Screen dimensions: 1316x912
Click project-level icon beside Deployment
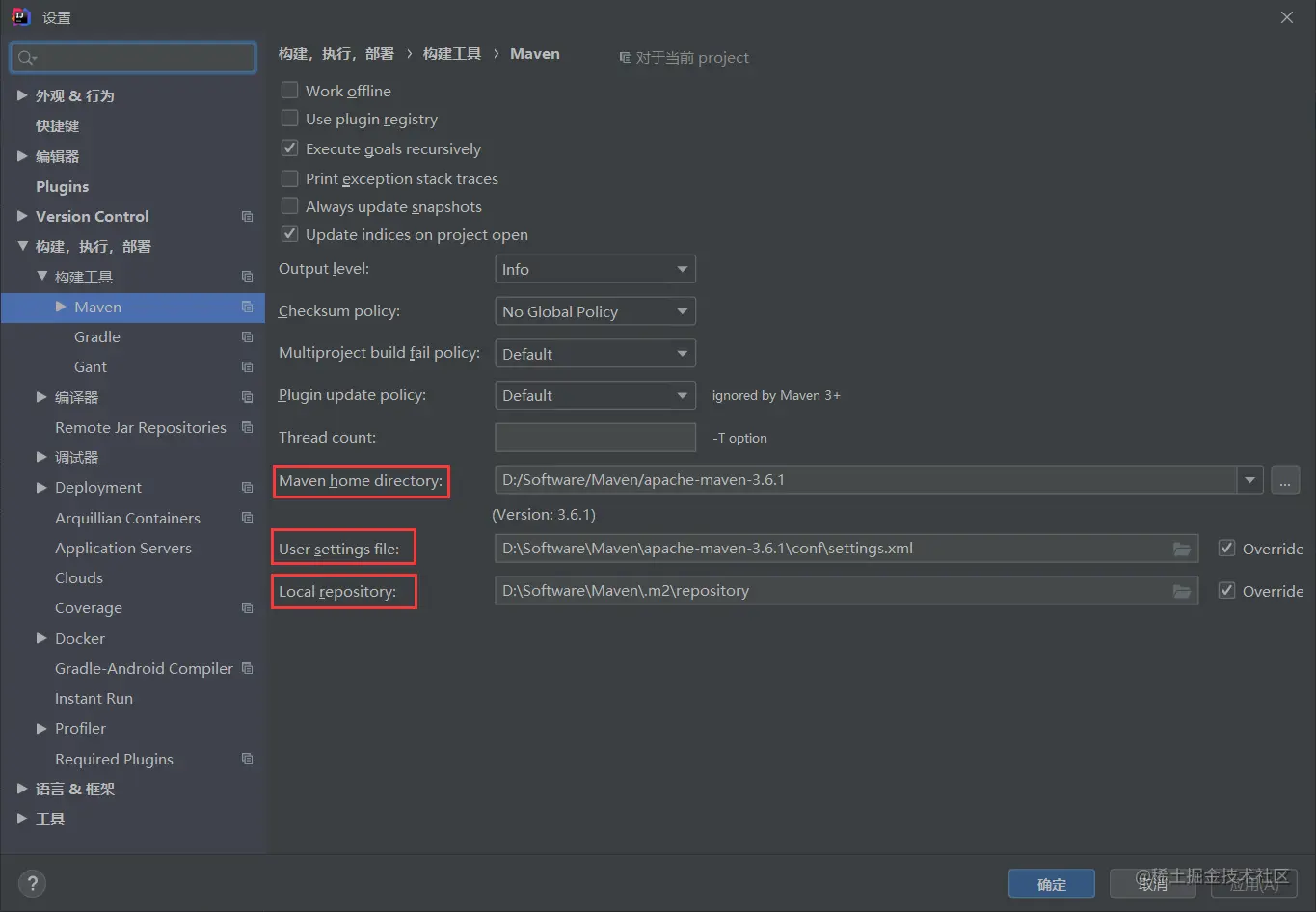coord(247,488)
